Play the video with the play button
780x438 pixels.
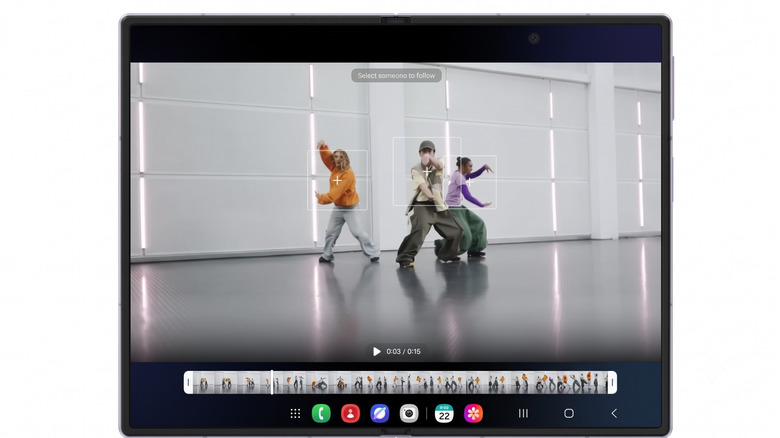[x=377, y=351]
